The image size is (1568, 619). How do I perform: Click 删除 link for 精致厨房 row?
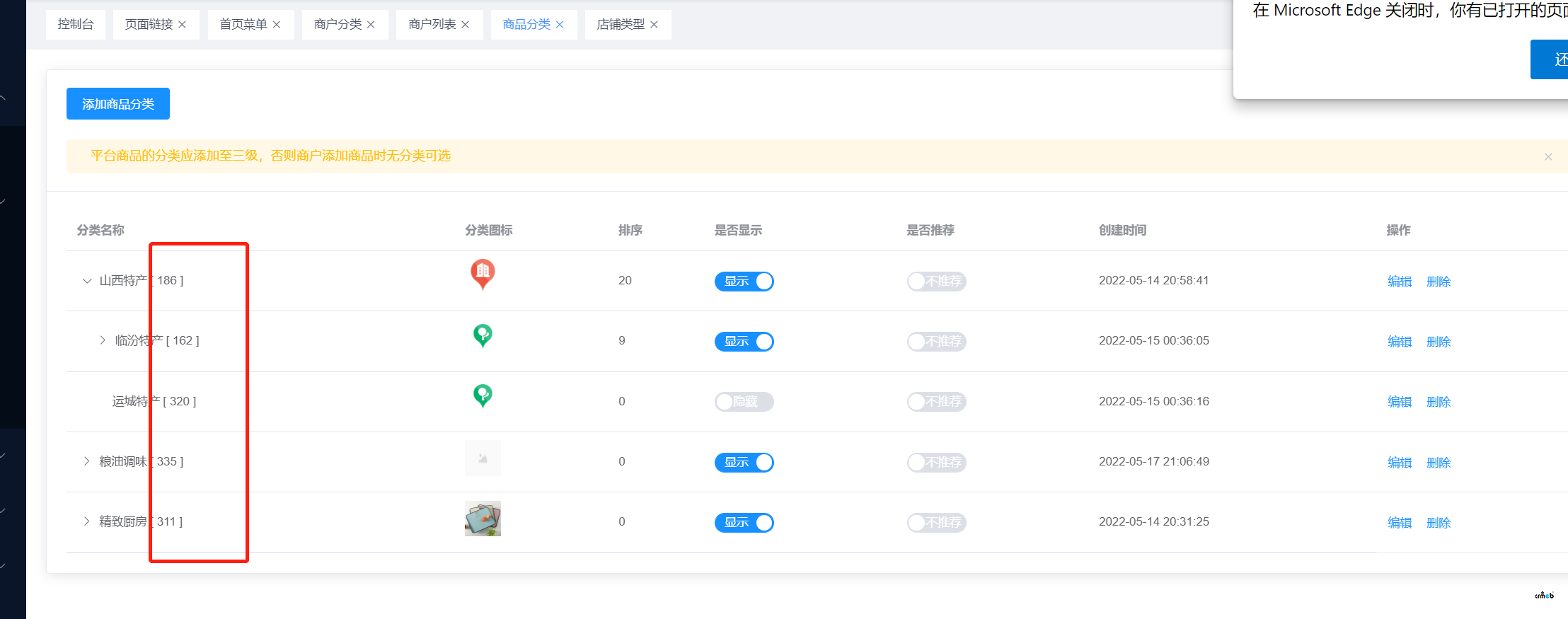pyautogui.click(x=1439, y=523)
